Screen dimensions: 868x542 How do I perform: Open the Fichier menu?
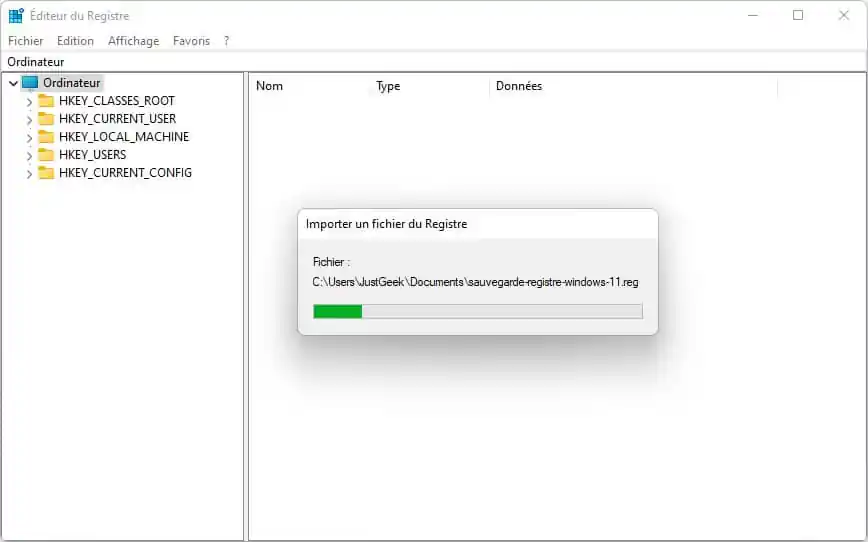tap(25, 41)
